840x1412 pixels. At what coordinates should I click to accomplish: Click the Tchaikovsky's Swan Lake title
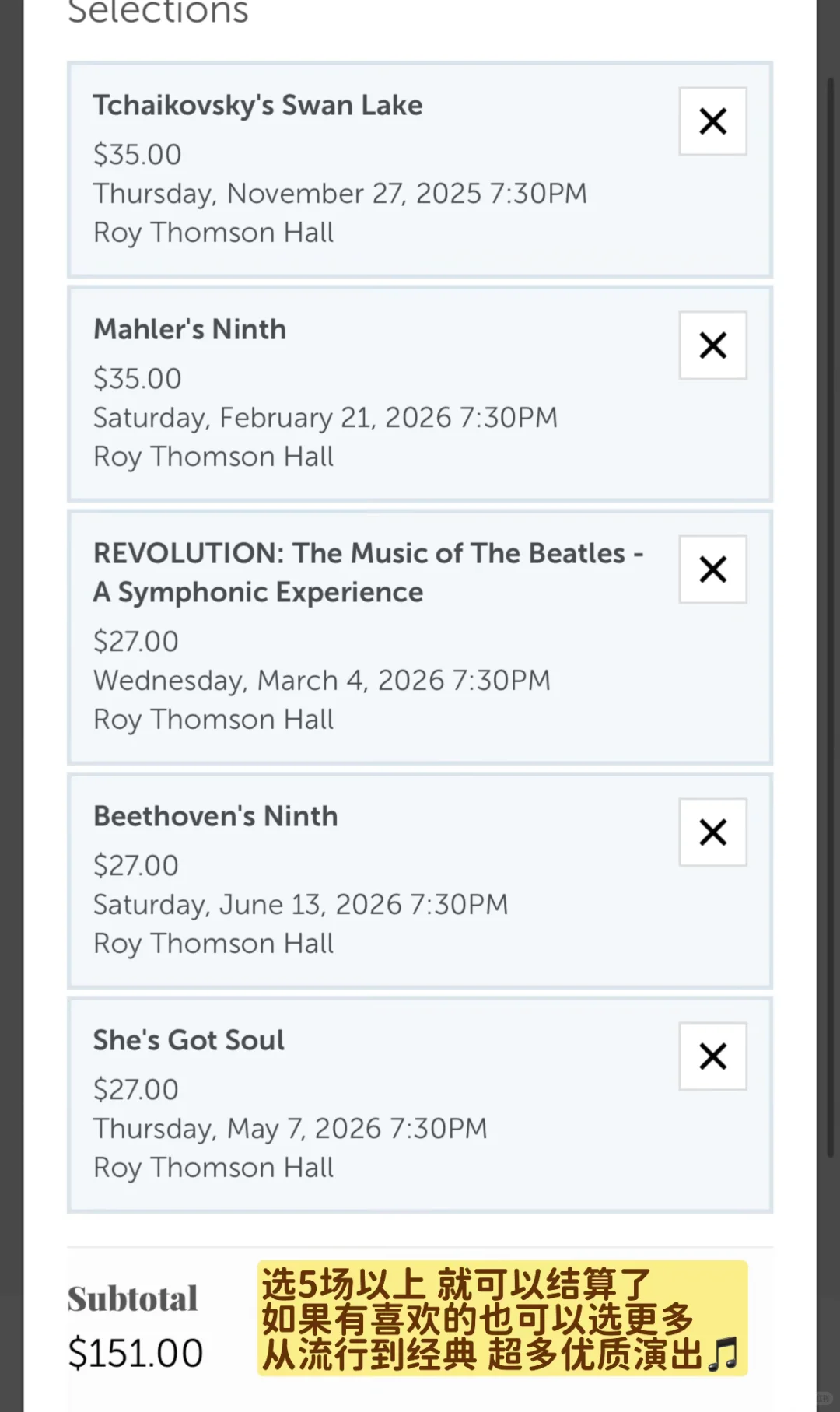(x=257, y=105)
